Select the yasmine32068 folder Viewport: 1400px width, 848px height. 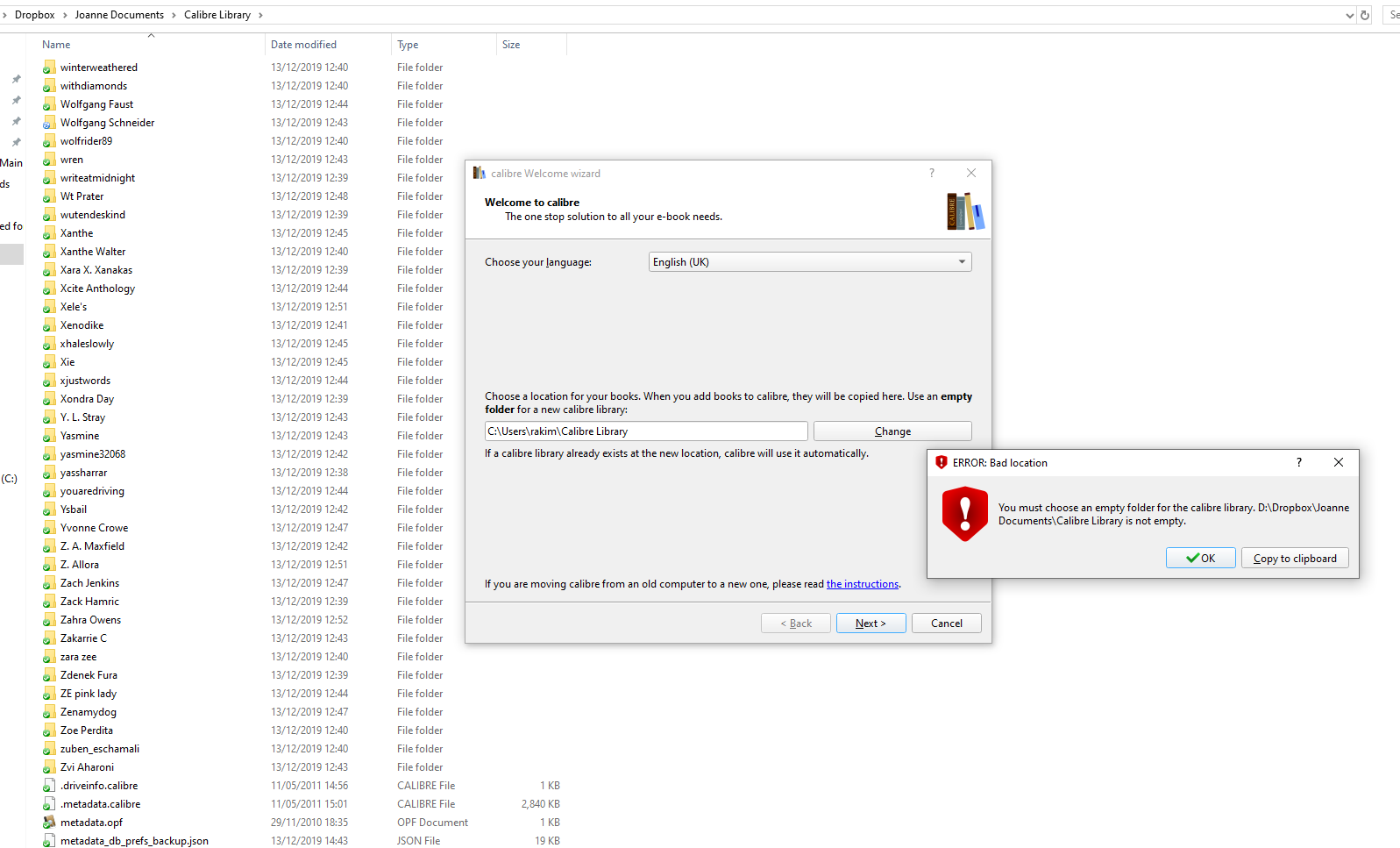(x=93, y=454)
